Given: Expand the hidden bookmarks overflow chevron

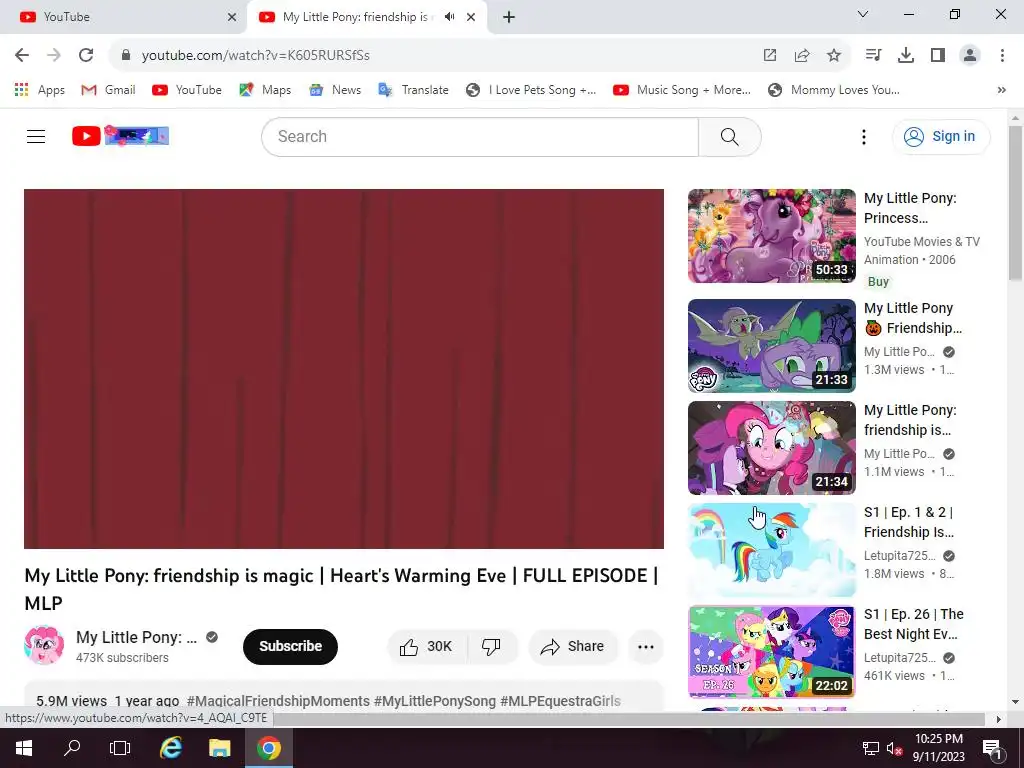Looking at the screenshot, I should 1001,90.
